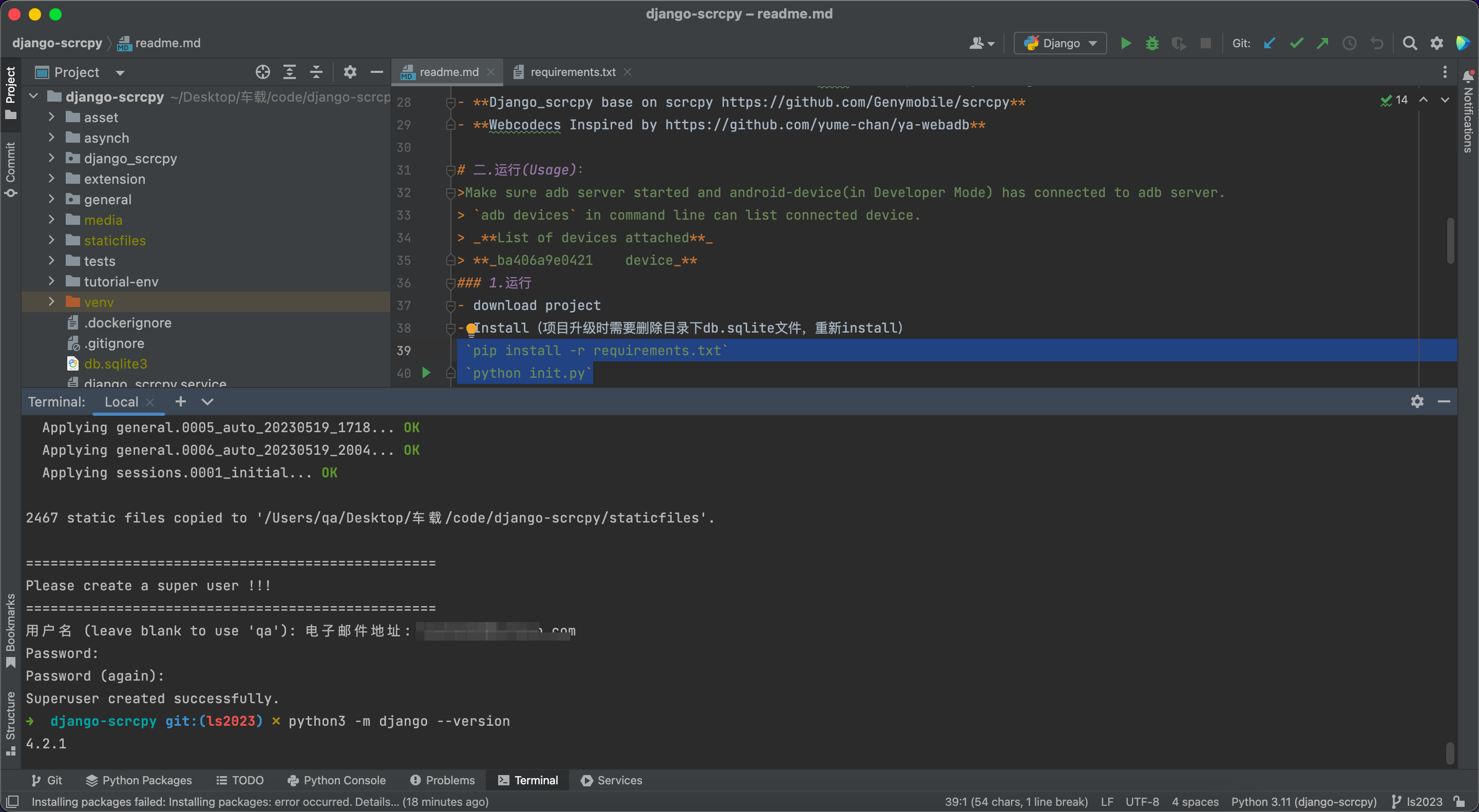
Task: Click Python 3.11 interpreter in status bar
Action: pos(1304,802)
